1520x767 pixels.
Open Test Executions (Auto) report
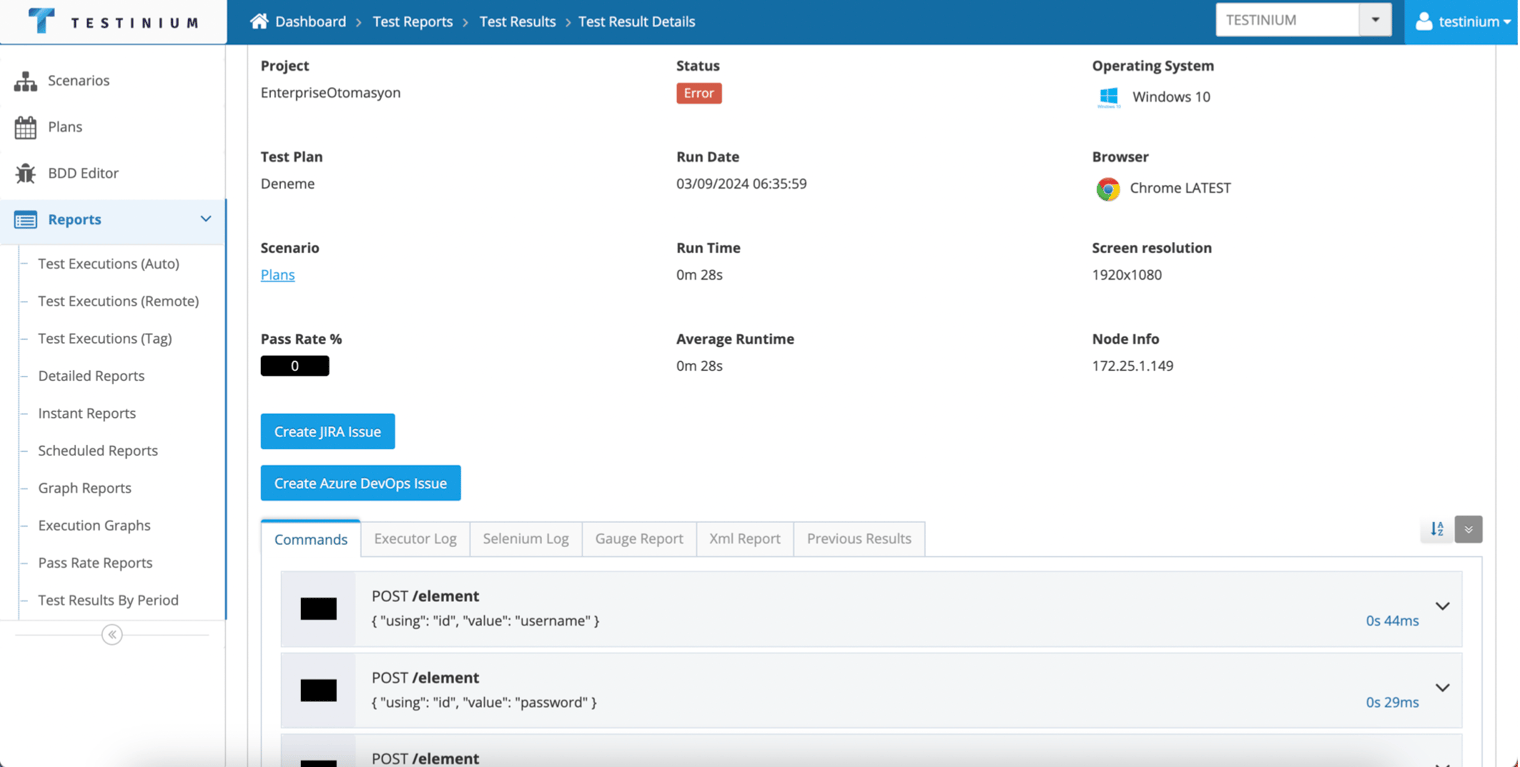[x=109, y=264]
